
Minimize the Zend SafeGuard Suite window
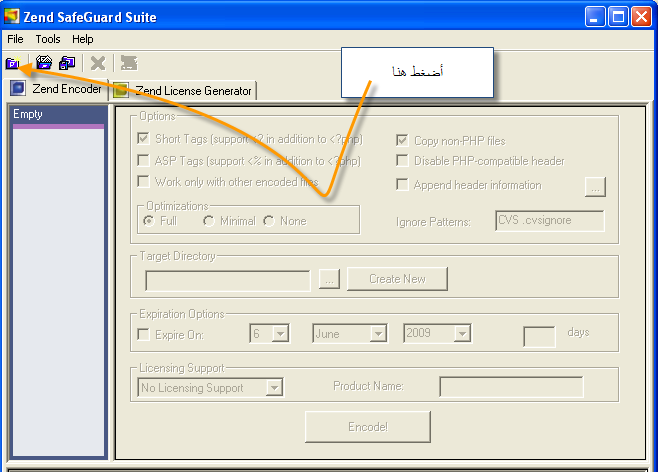coord(595,17)
